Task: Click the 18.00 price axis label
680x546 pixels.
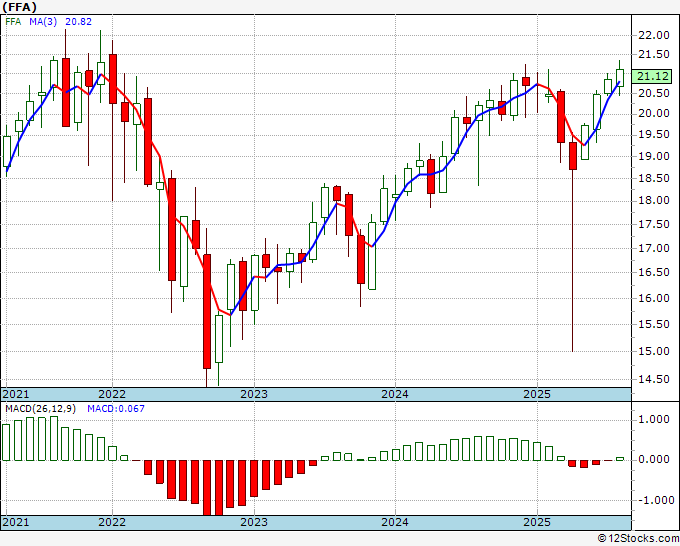Action: pyautogui.click(x=654, y=200)
